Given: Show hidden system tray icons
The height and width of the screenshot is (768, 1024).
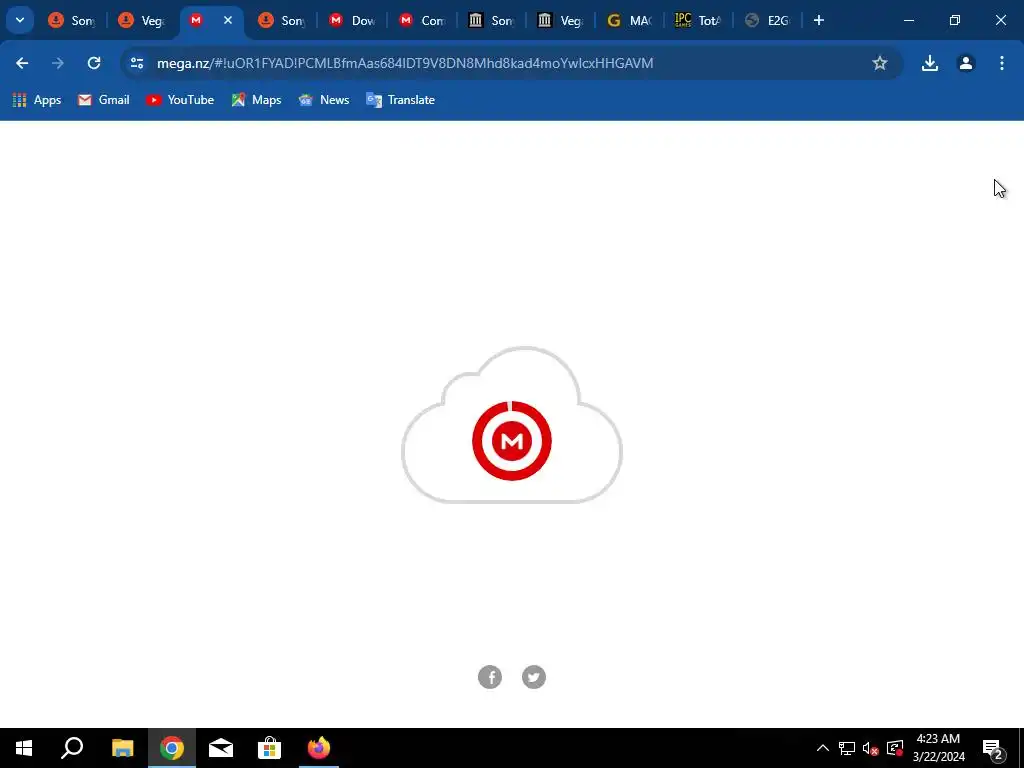Looking at the screenshot, I should (823, 748).
